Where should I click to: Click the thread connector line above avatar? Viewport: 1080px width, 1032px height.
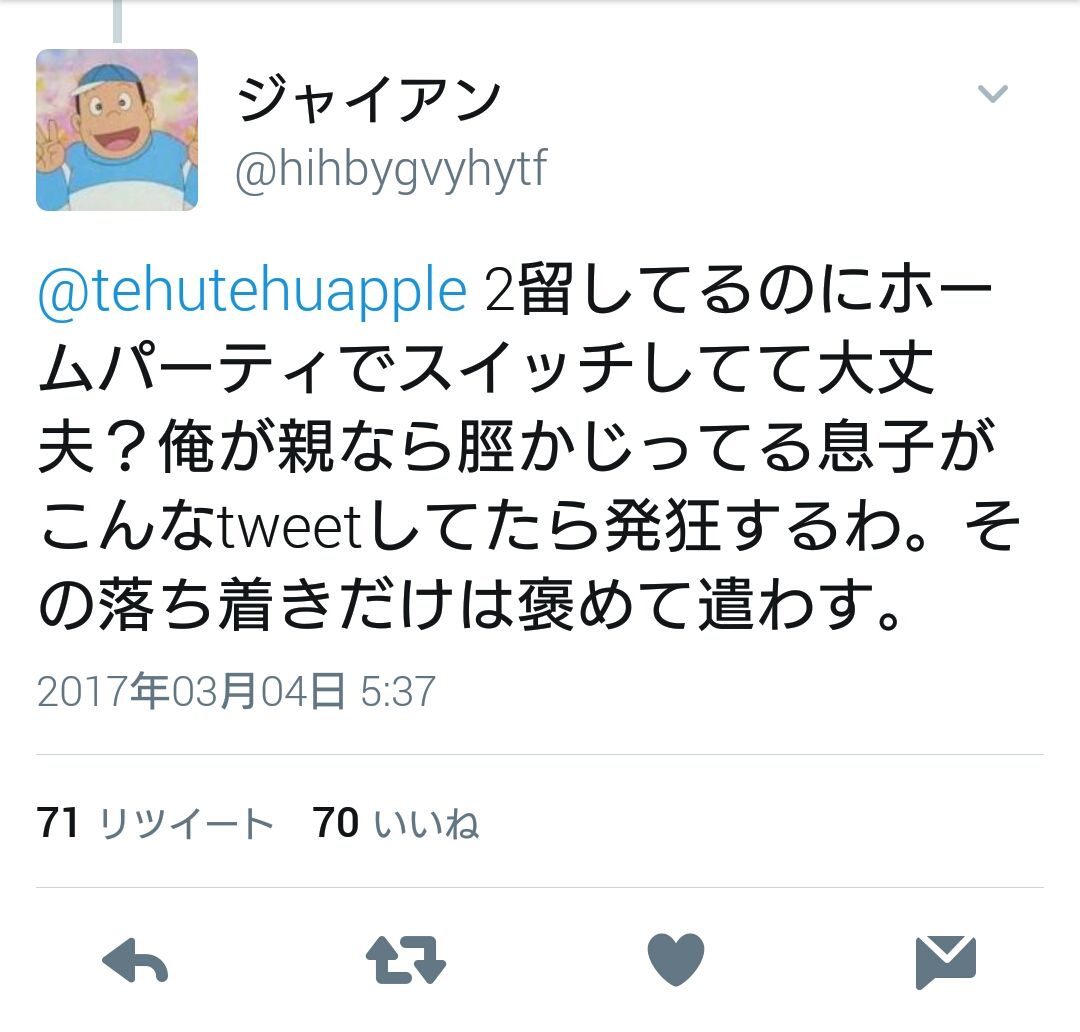click(117, 21)
